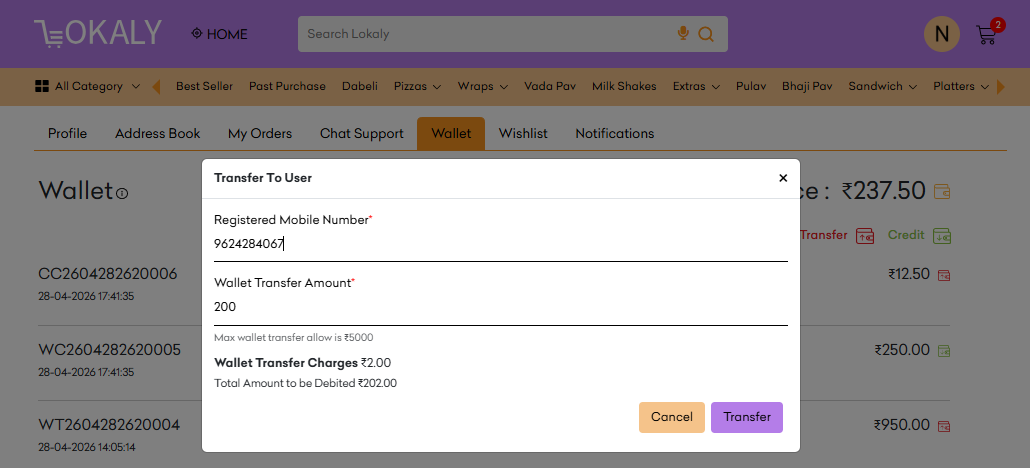1030x468 pixels.
Task: Open Bhaji Pav category
Action: (807, 86)
